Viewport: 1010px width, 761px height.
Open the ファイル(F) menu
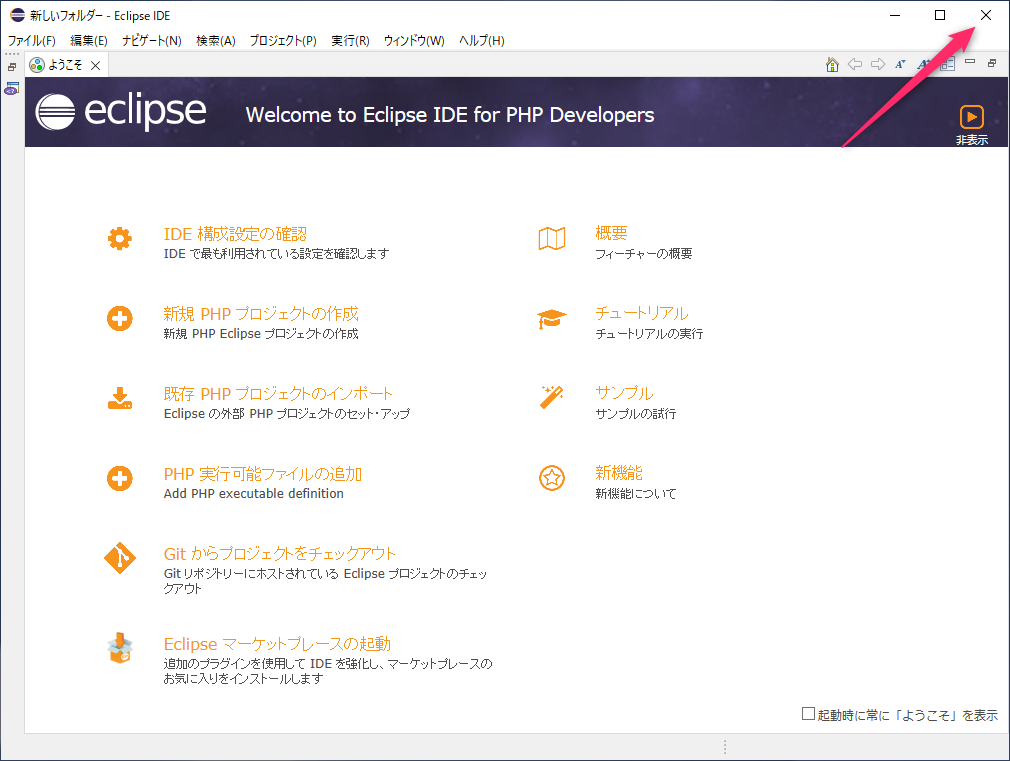(x=32, y=41)
